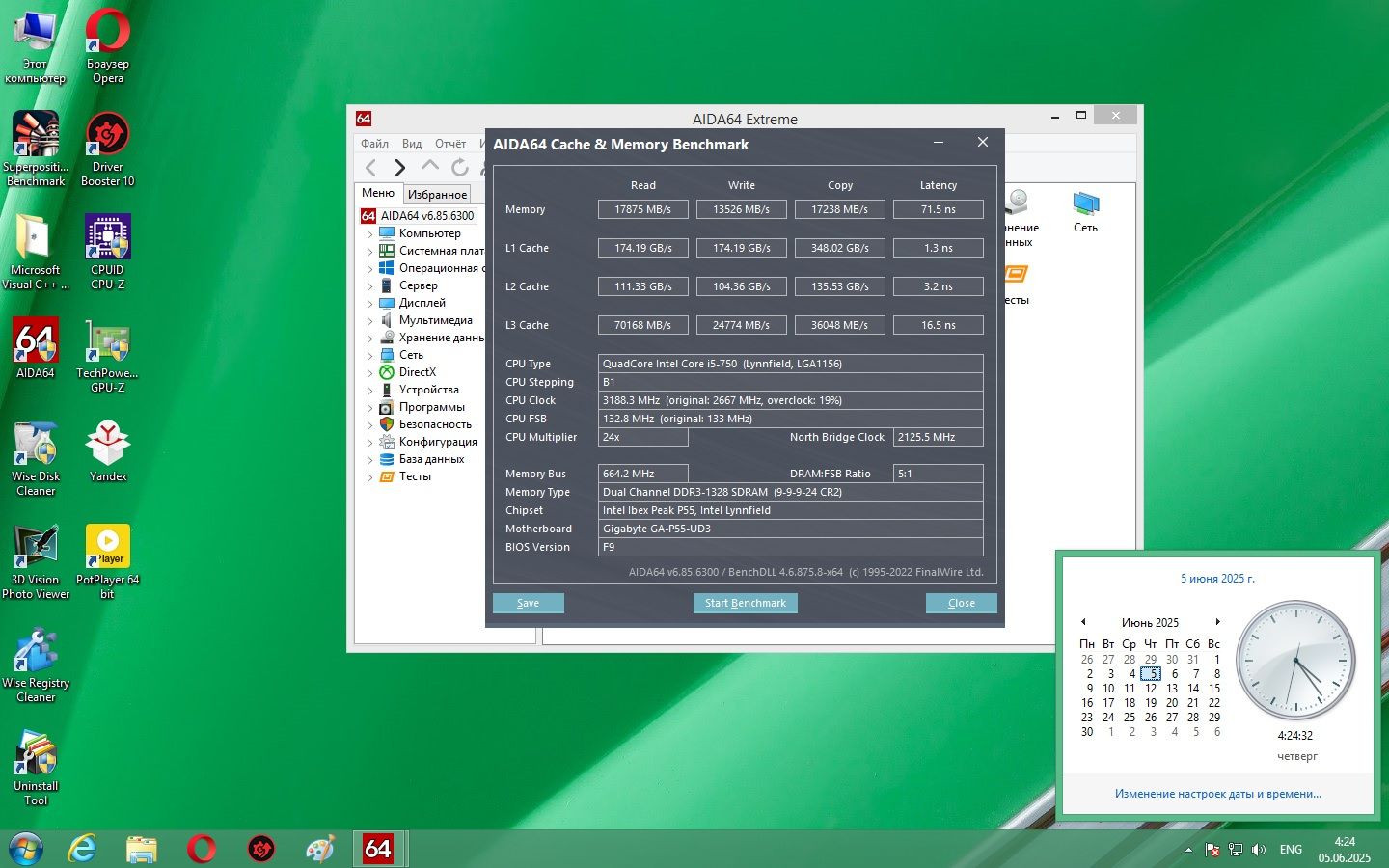
Task: Go to the previous month in the calendar
Action: (1083, 622)
